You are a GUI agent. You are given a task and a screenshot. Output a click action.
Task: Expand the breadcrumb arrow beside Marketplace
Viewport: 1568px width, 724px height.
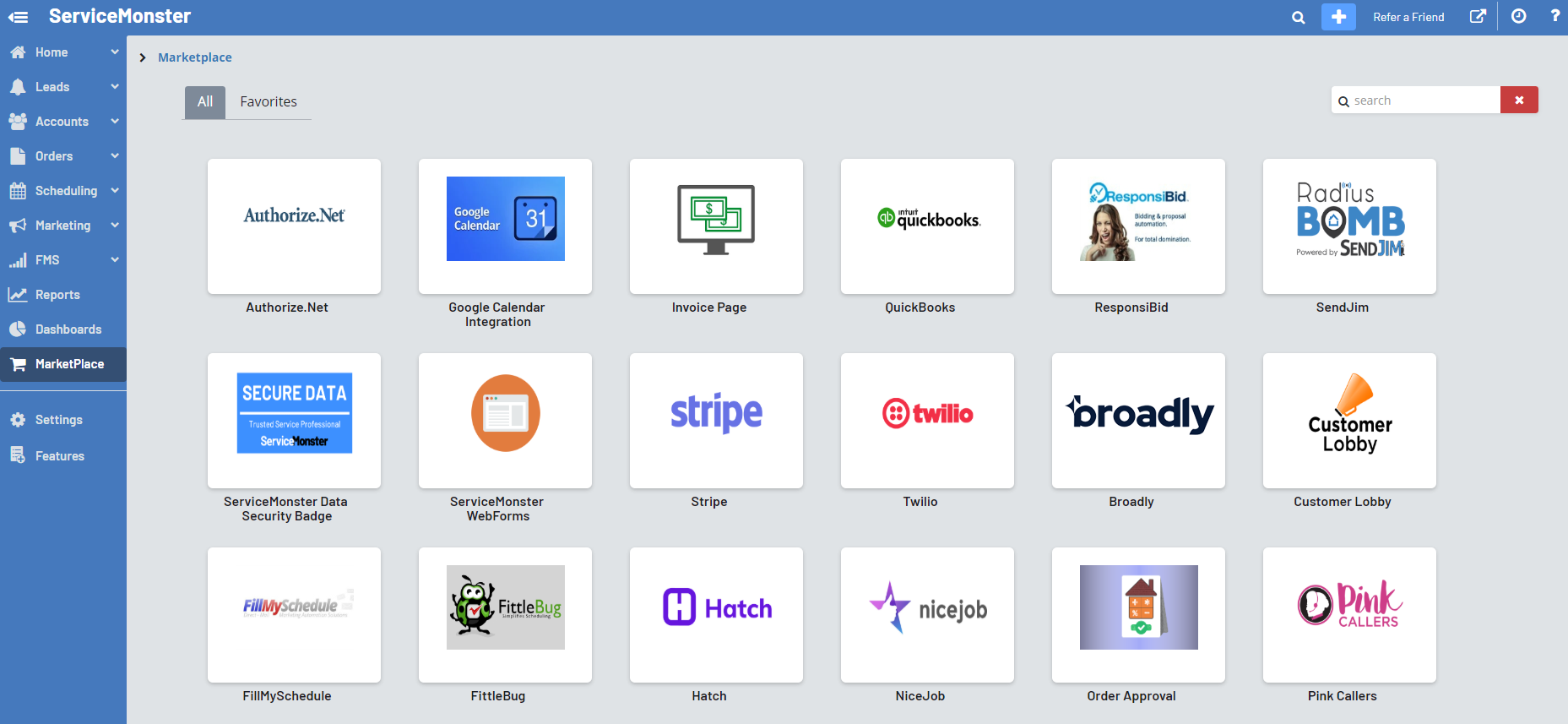coord(143,57)
